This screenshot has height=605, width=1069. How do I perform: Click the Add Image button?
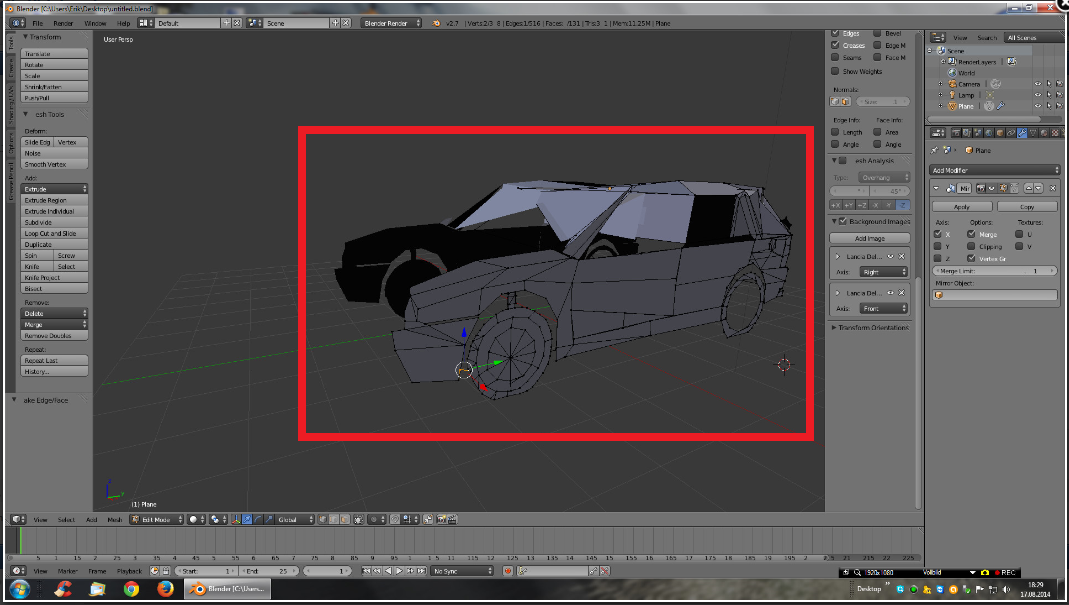869,238
